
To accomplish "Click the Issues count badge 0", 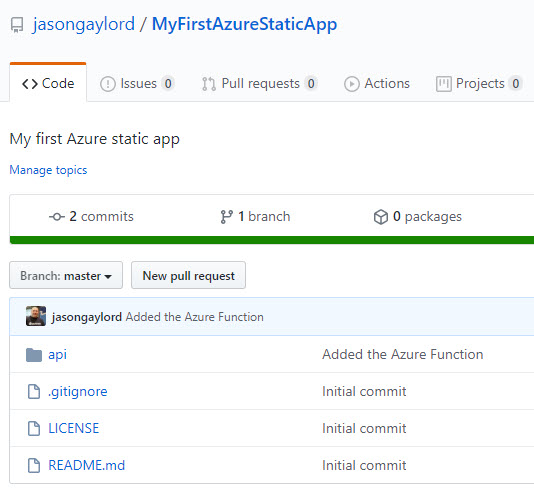I will pyautogui.click(x=168, y=84).
